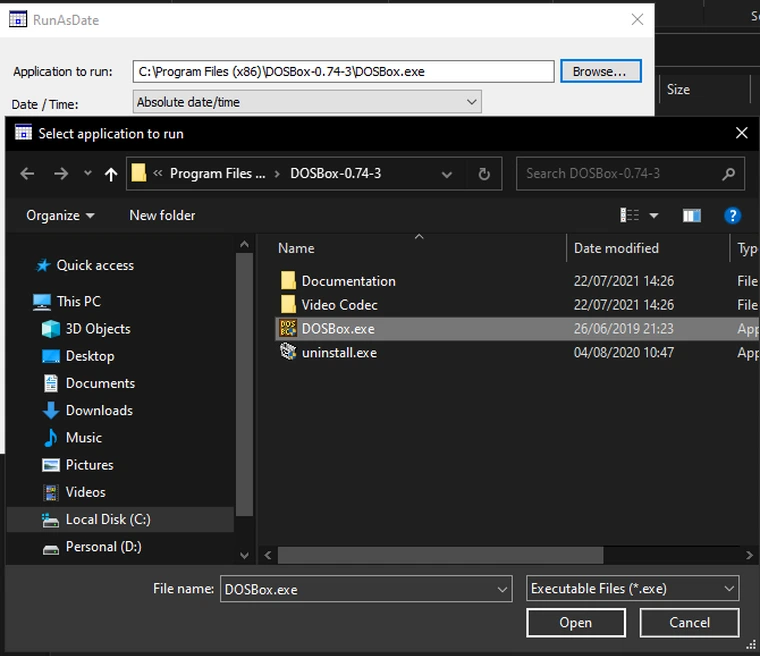Image resolution: width=760 pixels, height=656 pixels.
Task: Click the change view icon
Action: click(630, 215)
